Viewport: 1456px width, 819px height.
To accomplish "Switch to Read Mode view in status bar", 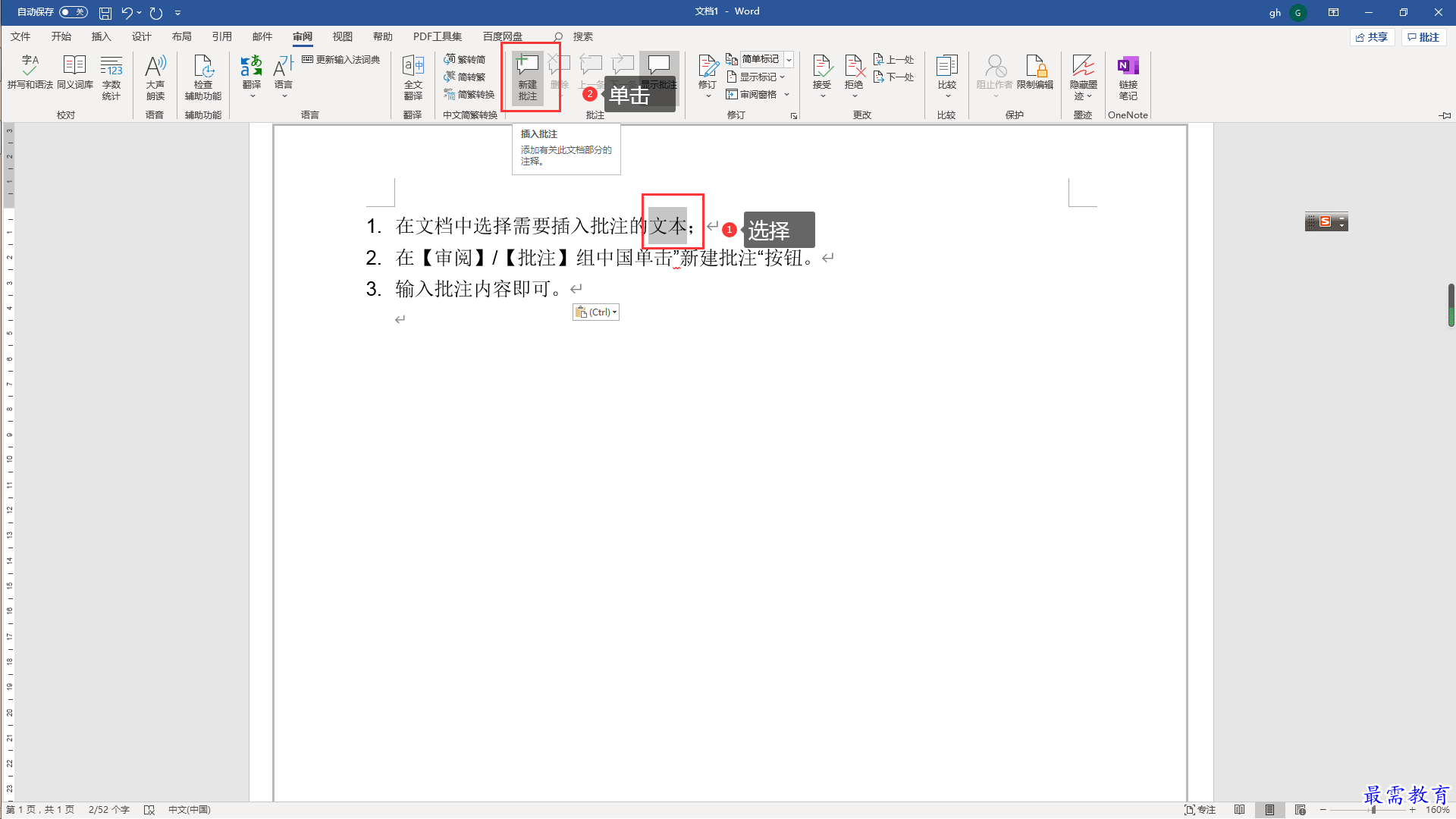I will [1239, 810].
